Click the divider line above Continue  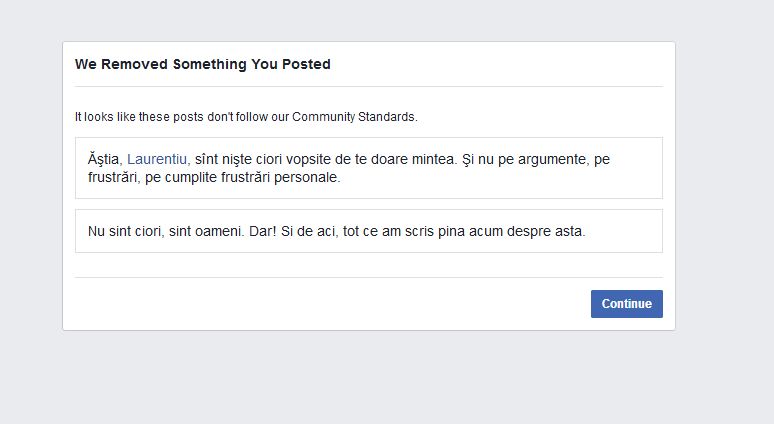tap(368, 277)
